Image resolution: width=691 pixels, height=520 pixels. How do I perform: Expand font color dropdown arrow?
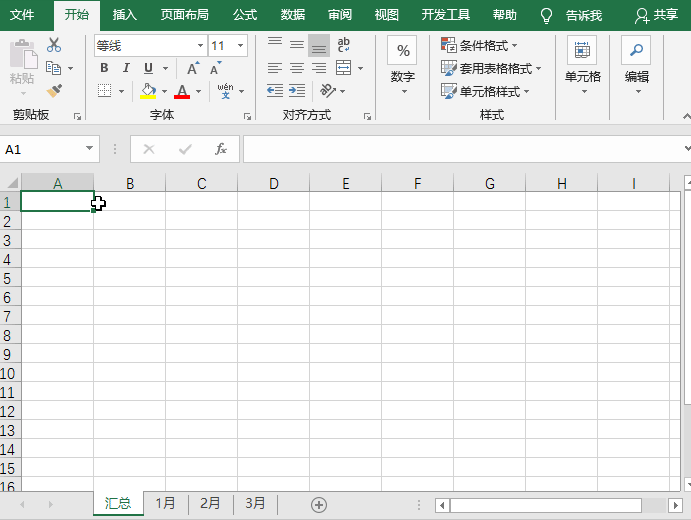198,91
